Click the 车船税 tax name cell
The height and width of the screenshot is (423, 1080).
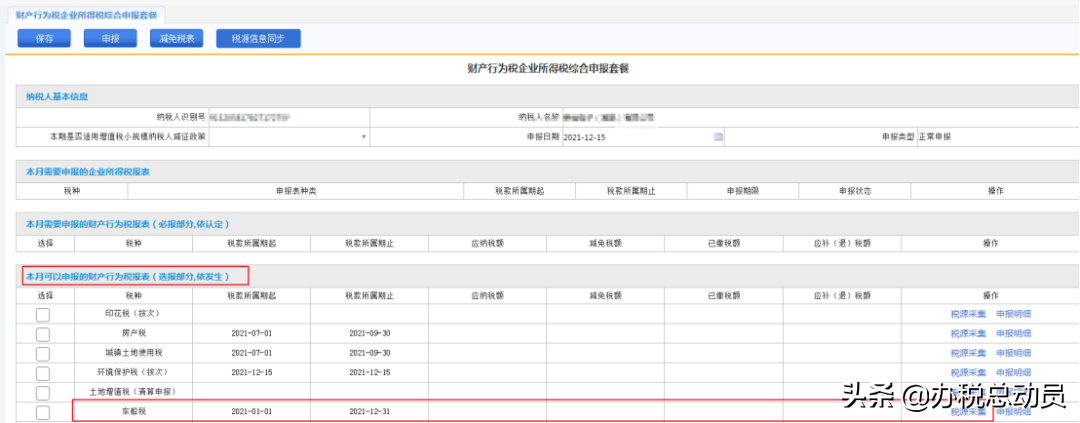coord(133,412)
